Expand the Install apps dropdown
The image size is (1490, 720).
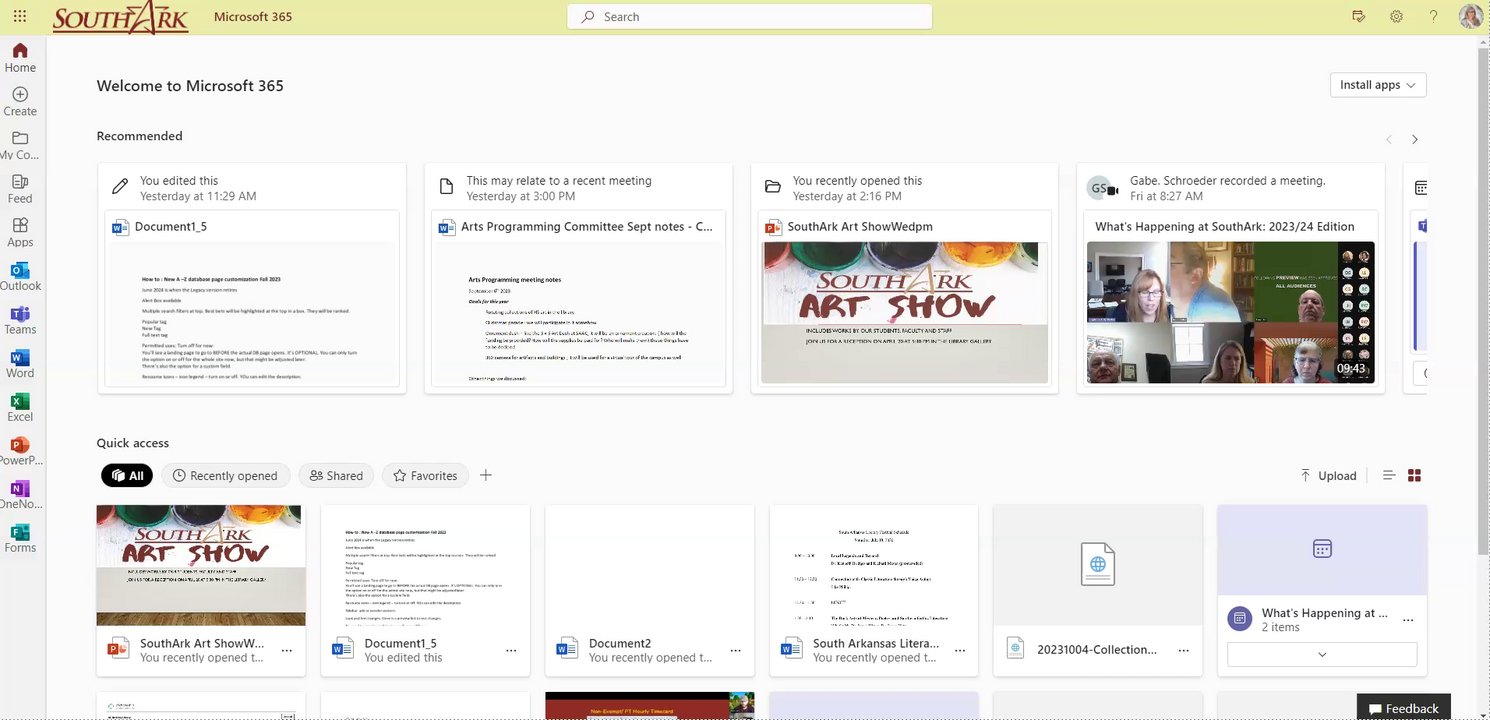(x=1378, y=85)
